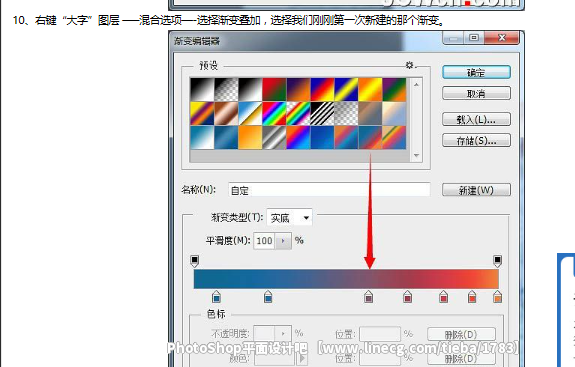Image resolution: width=575 pixels, height=367 pixels.
Task: Focus the 名称(N) name field
Action: click(x=329, y=190)
